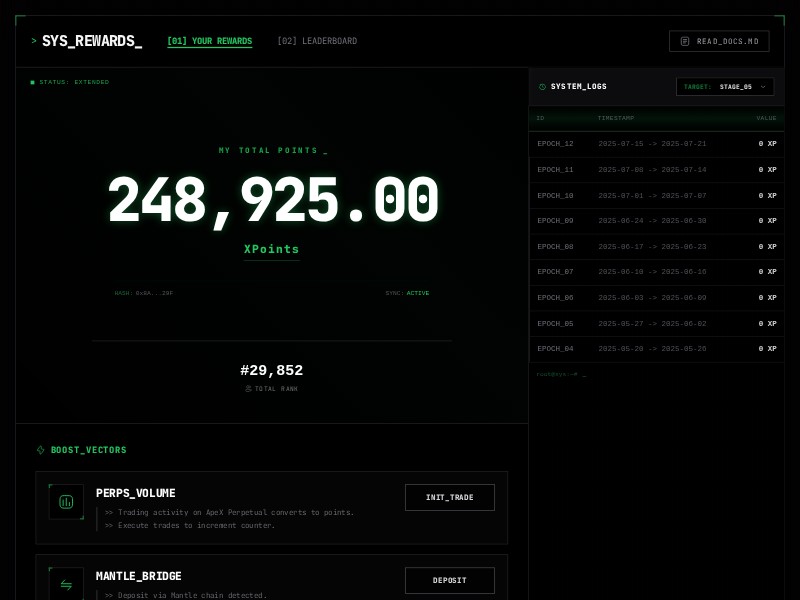Expand the EPOCH_12 log entry
Image resolution: width=800 pixels, height=600 pixels.
pyautogui.click(x=656, y=144)
